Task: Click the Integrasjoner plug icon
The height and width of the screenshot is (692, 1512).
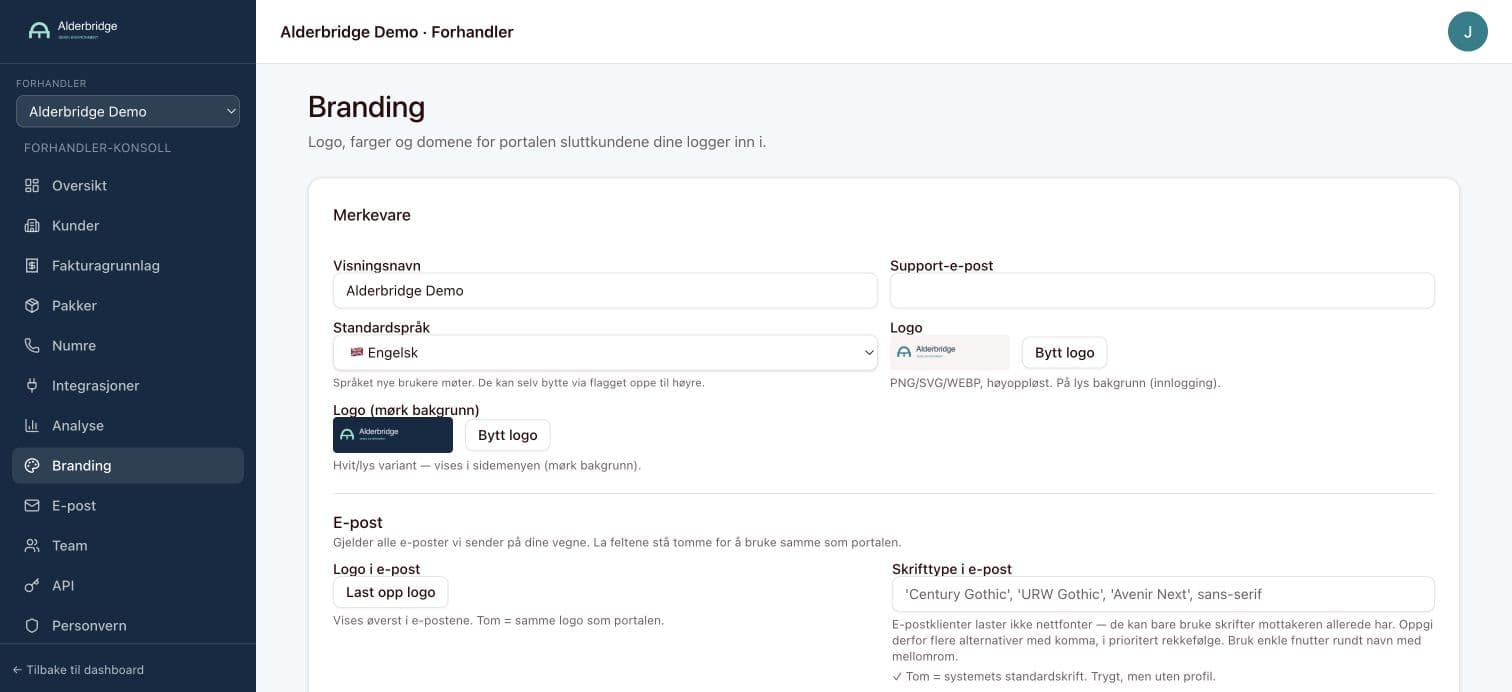Action: point(32,385)
